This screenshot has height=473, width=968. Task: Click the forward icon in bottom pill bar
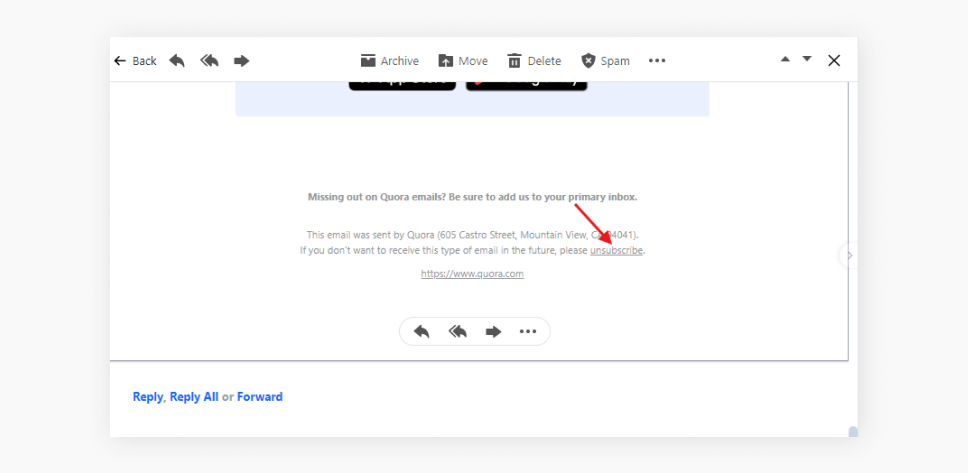pos(493,332)
